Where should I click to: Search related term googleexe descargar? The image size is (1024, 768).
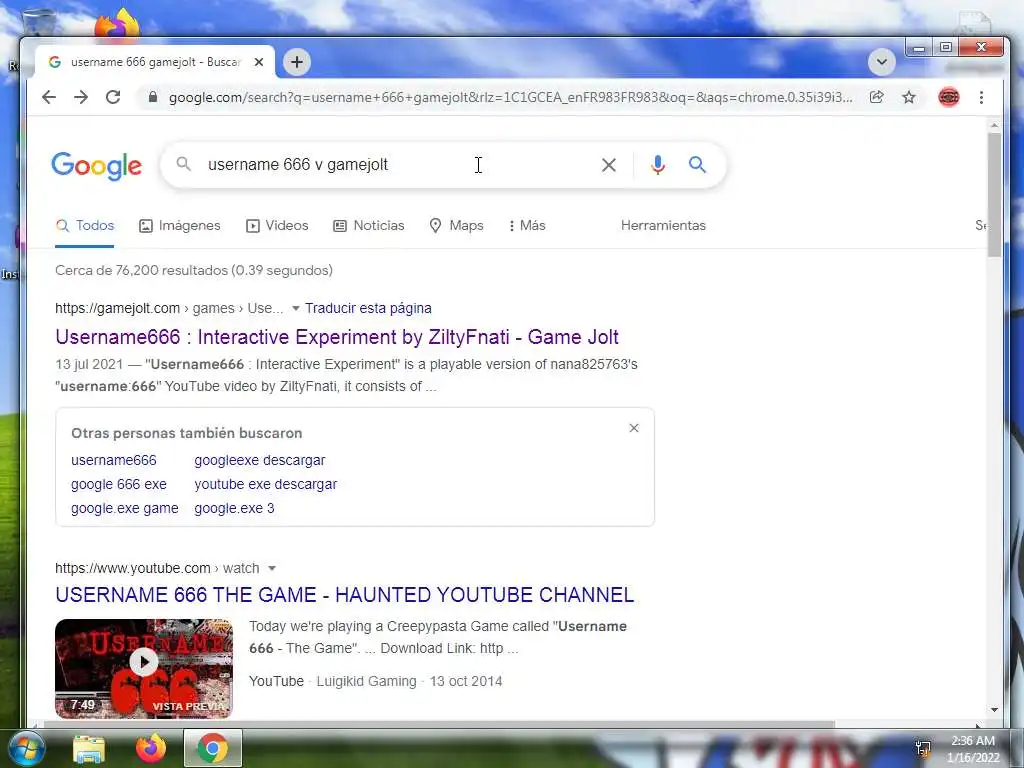pyautogui.click(x=259, y=460)
